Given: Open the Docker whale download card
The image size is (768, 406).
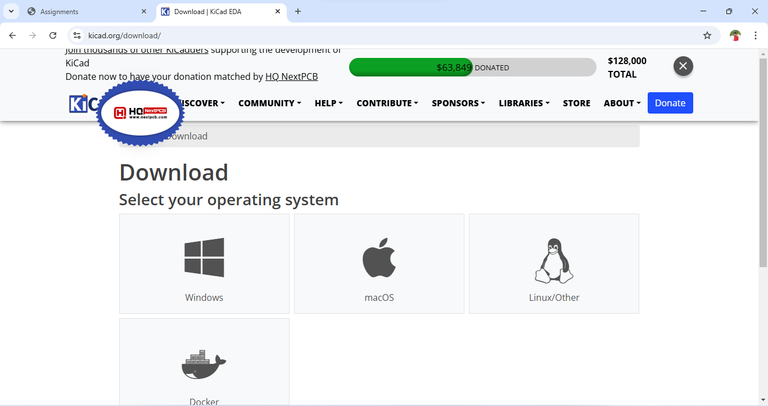Looking at the screenshot, I should tap(204, 362).
